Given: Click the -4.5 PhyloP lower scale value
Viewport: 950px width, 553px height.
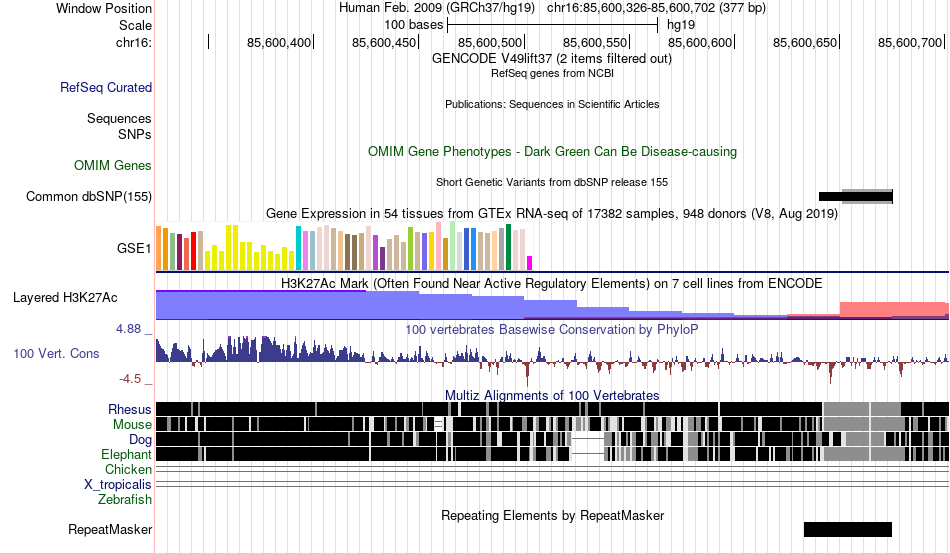Looking at the screenshot, I should [x=130, y=379].
